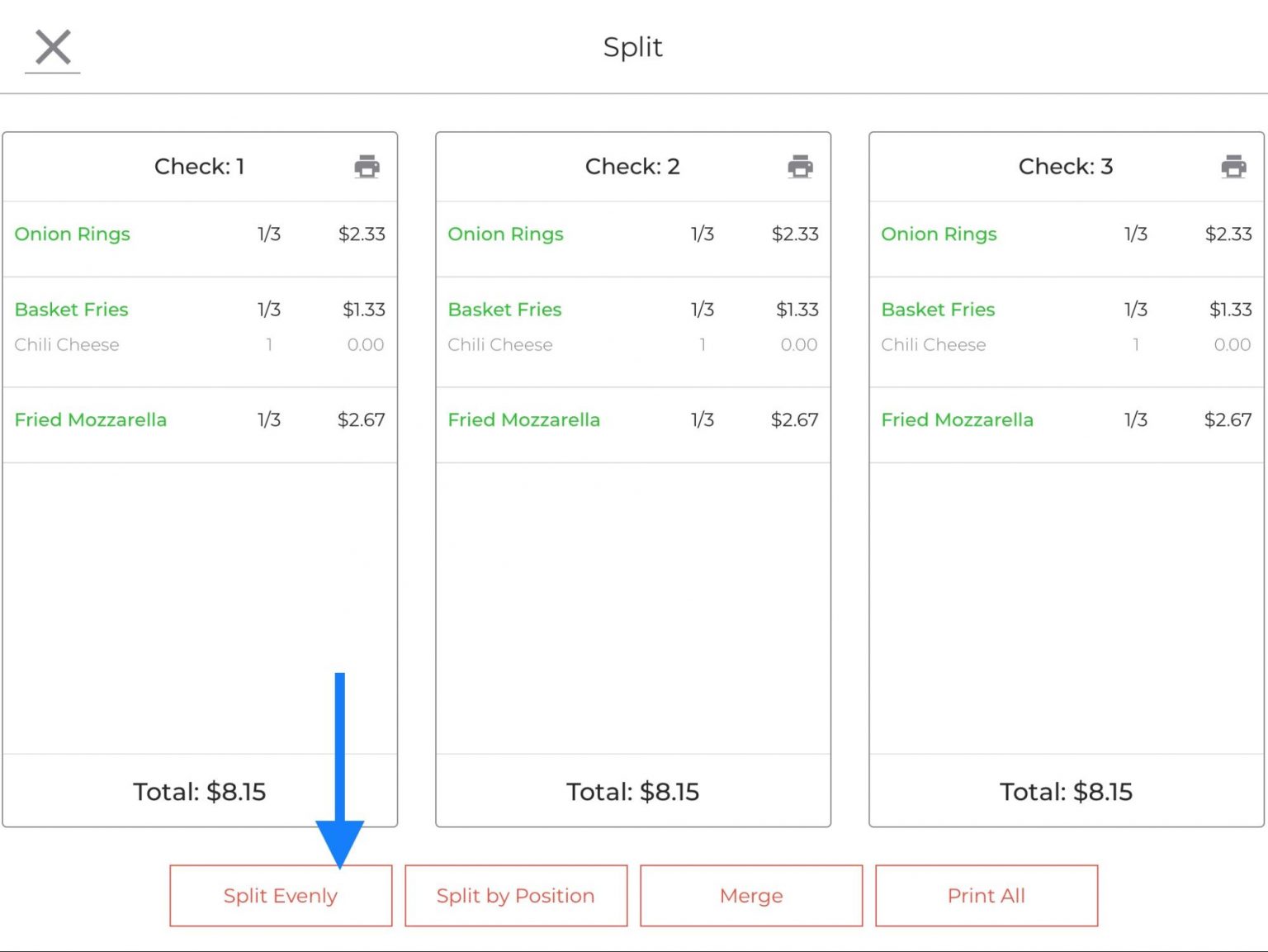This screenshot has width=1268, height=952.
Task: Click the Total: $8.15 on Check 3
Action: click(1066, 791)
